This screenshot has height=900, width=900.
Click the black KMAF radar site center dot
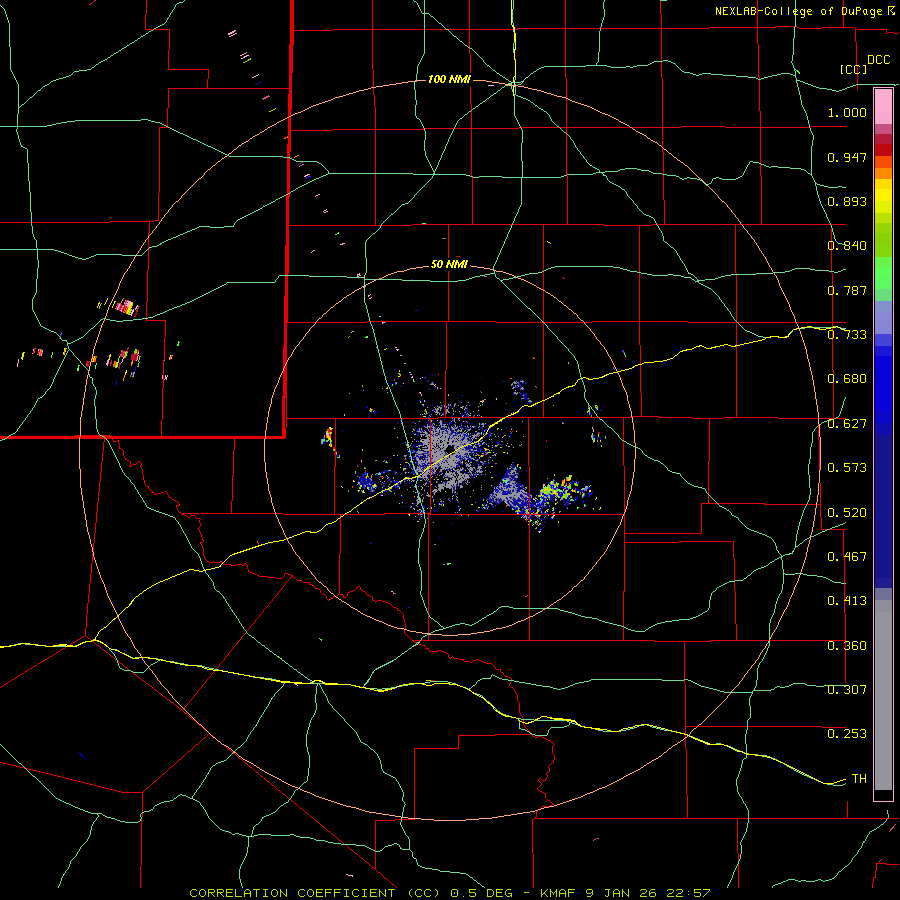449,448
